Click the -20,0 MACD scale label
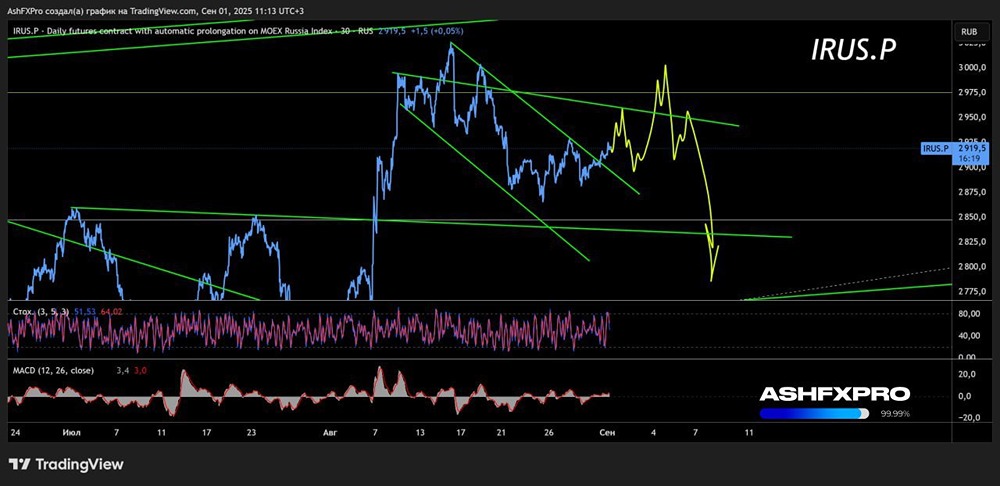 tap(967, 418)
